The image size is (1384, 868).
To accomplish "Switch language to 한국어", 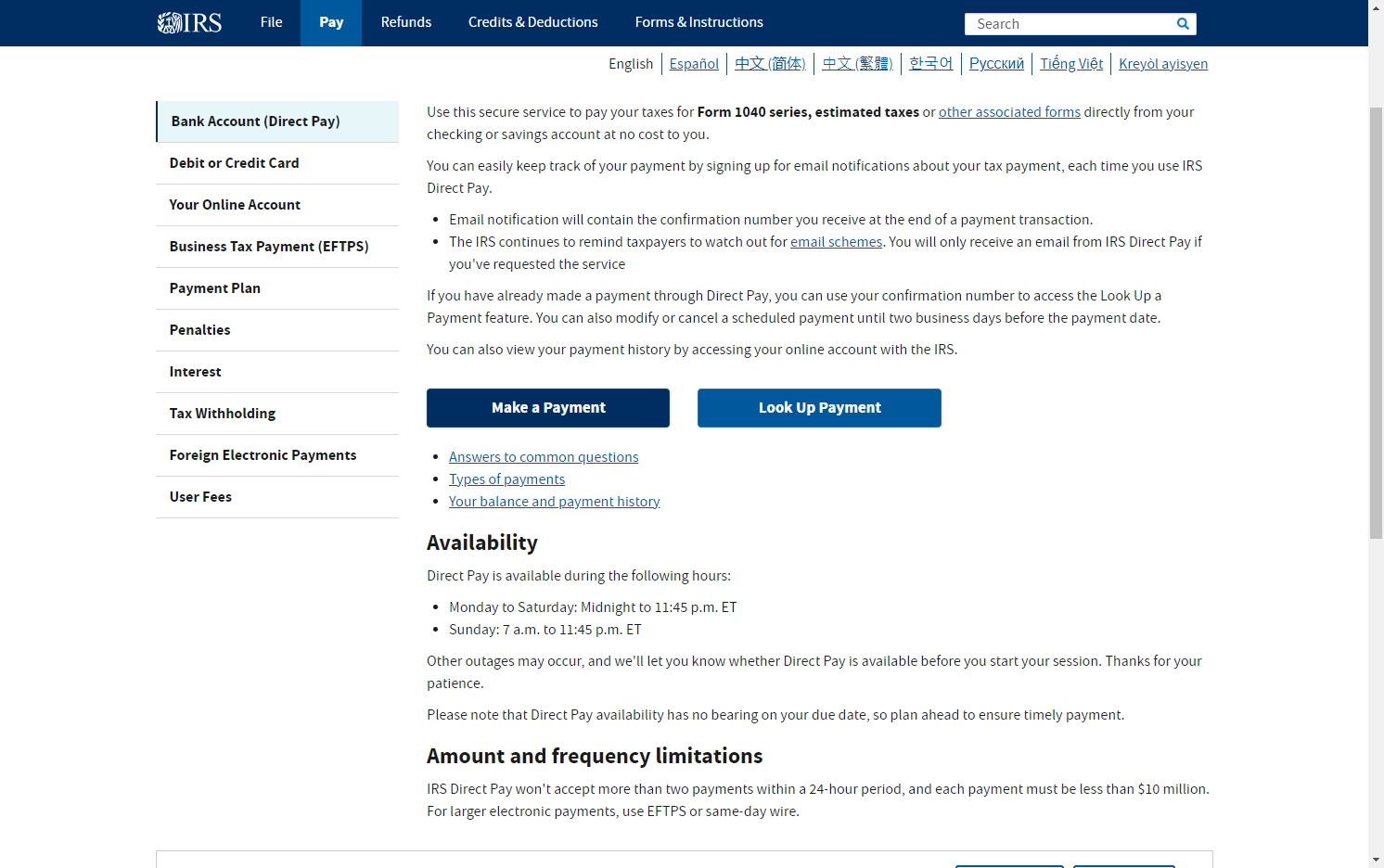I will pos(931,64).
